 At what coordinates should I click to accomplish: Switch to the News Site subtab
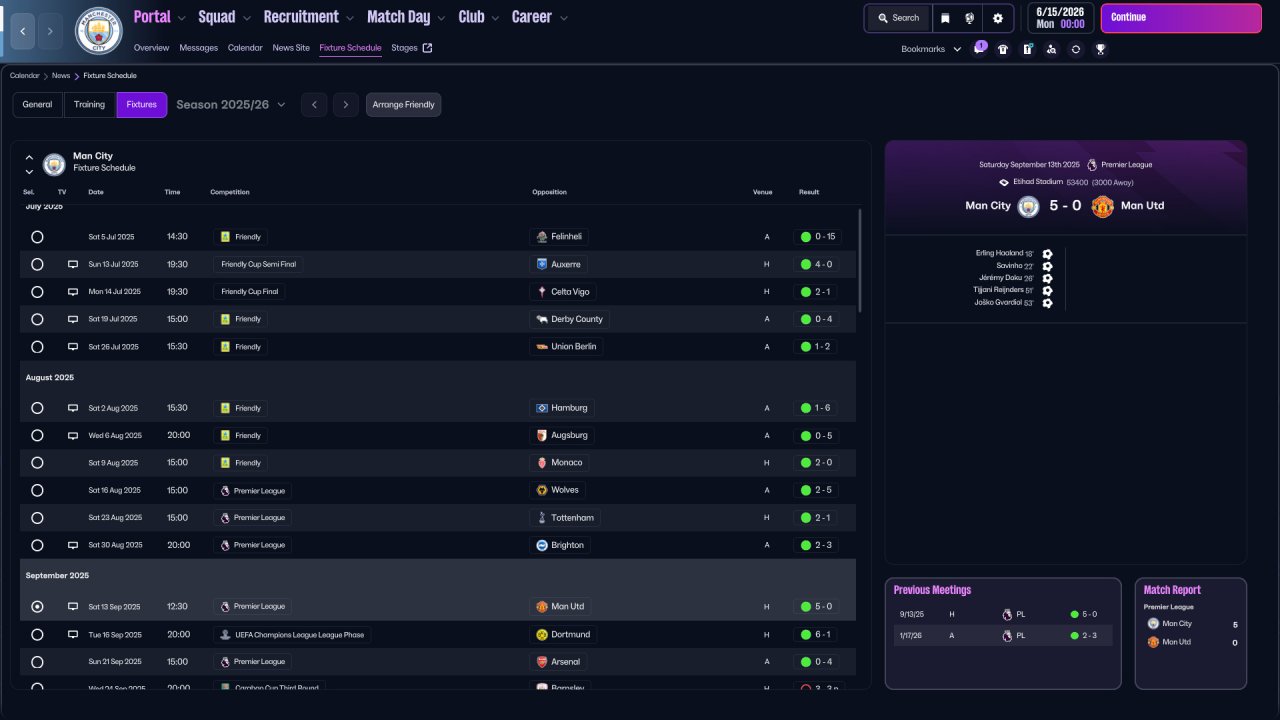[291, 48]
